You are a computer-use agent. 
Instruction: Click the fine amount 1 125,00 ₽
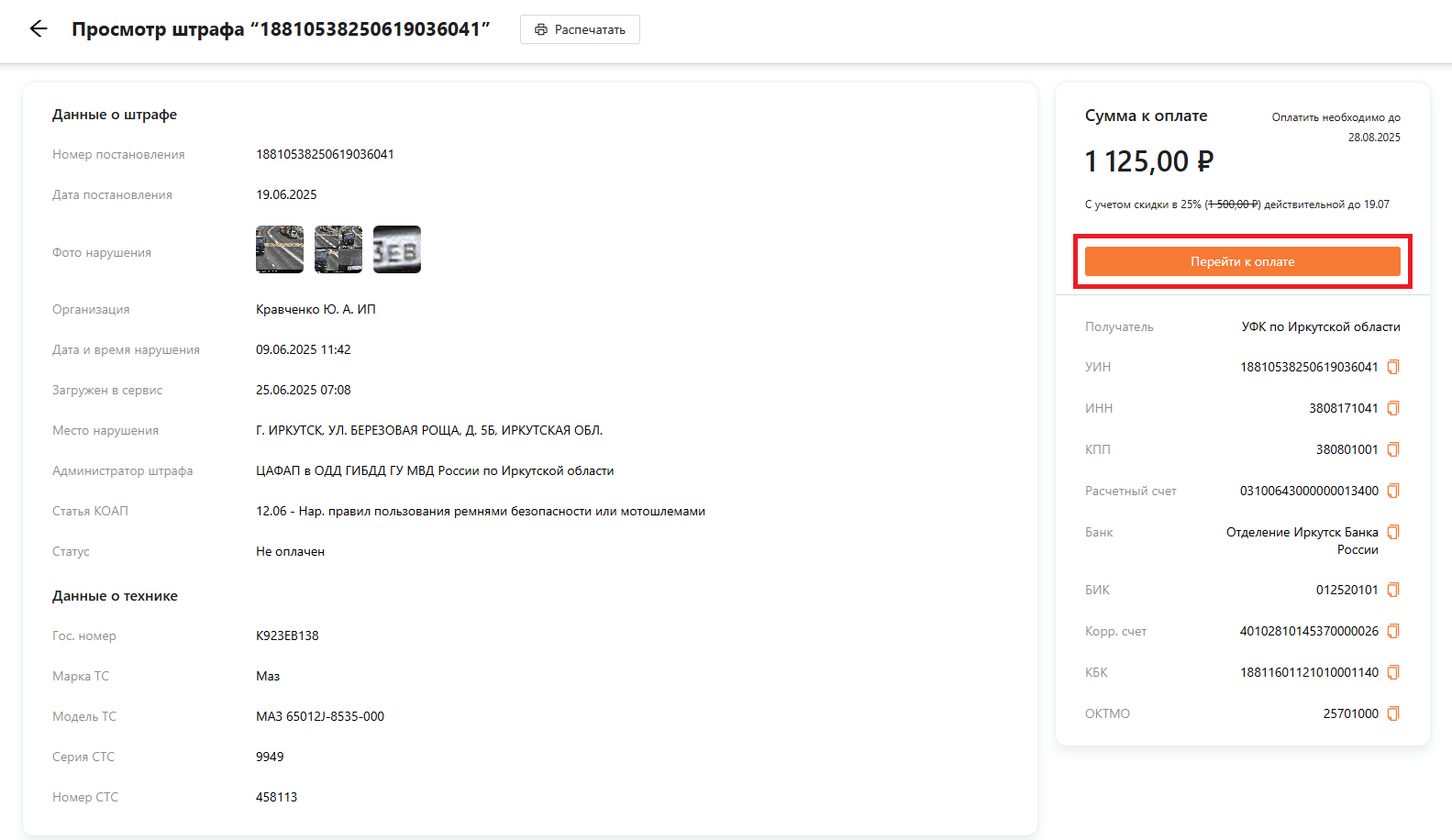(x=1148, y=161)
